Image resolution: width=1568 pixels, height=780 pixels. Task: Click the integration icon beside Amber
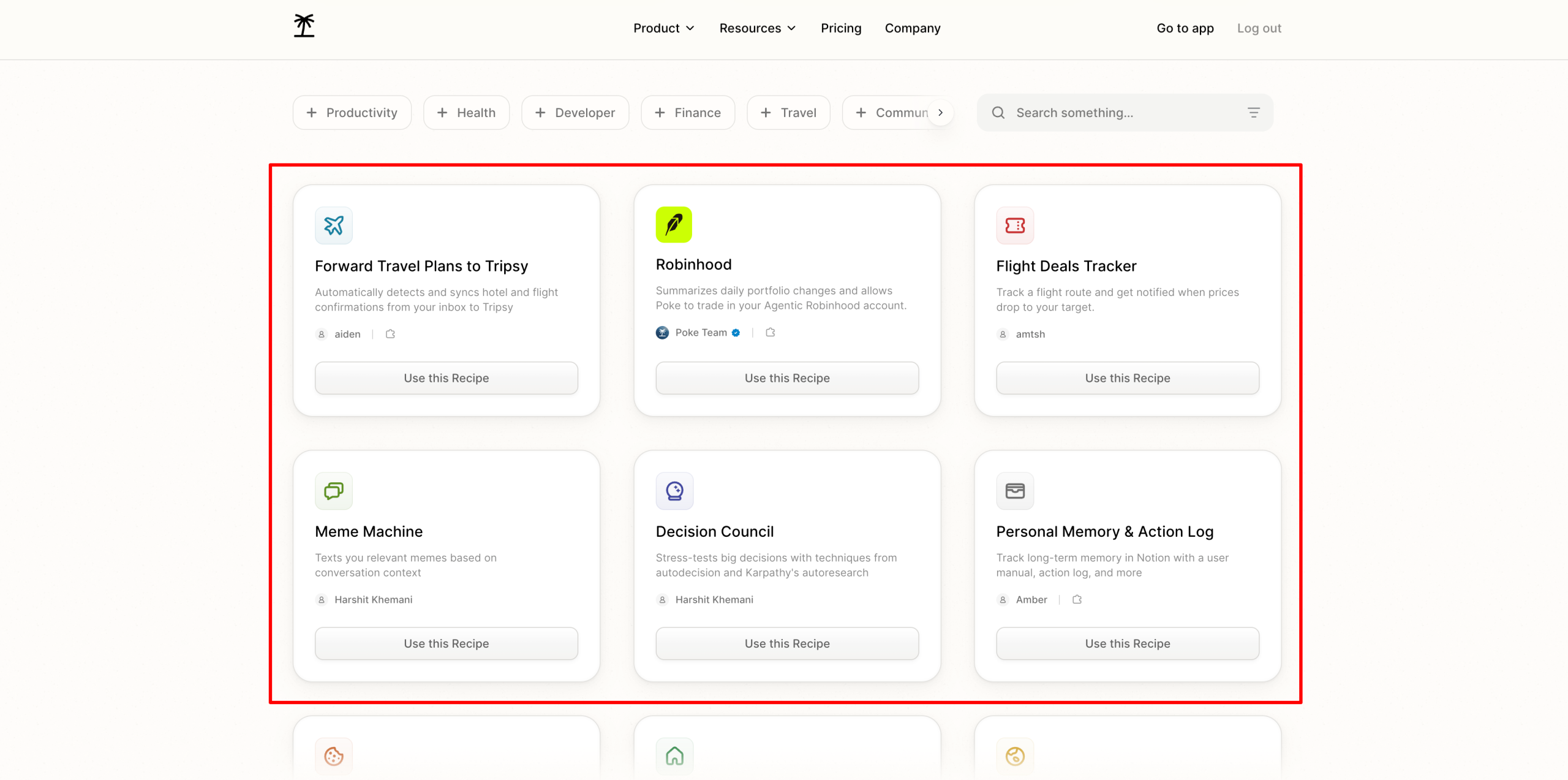tap(1077, 599)
